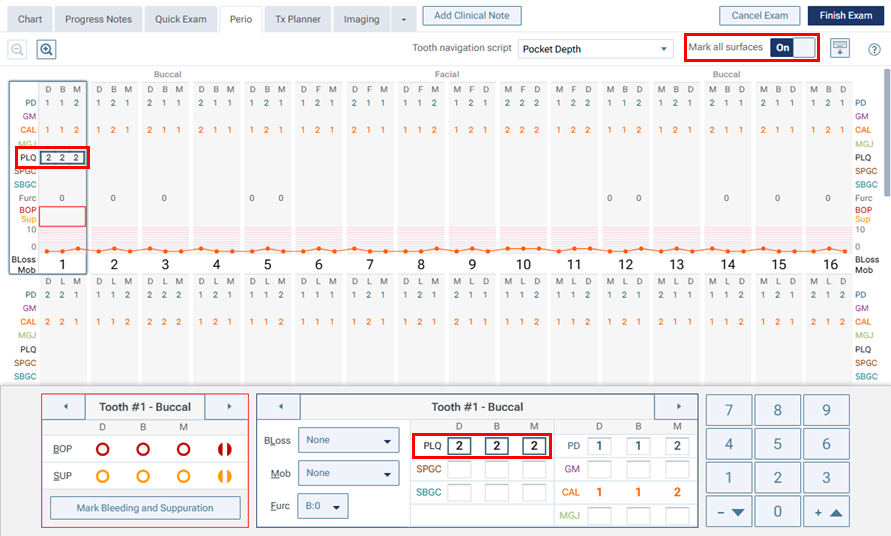Go to previous tooth in bleeding panel
891x536 pixels.
coord(66,407)
